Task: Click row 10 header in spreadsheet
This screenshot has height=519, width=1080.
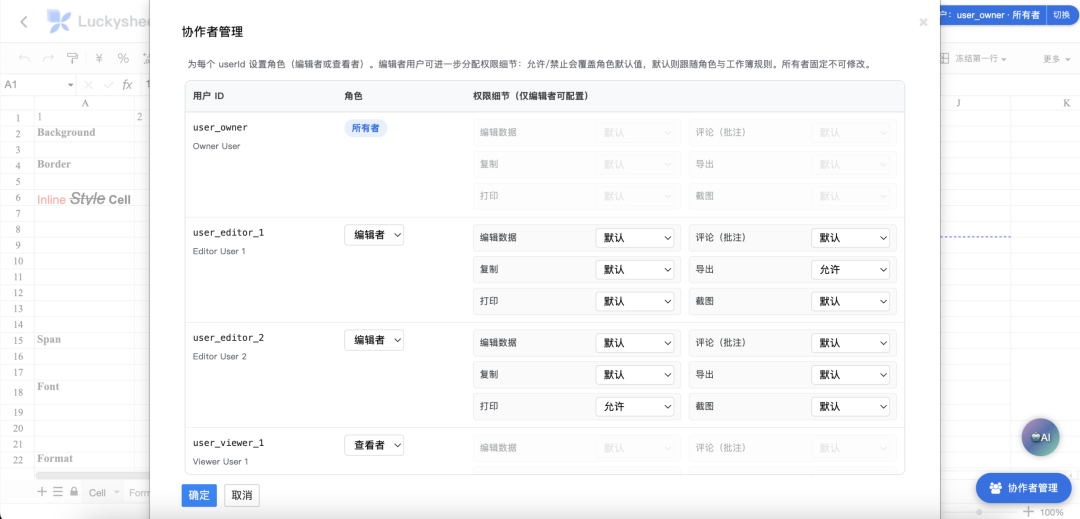Action: click(17, 261)
